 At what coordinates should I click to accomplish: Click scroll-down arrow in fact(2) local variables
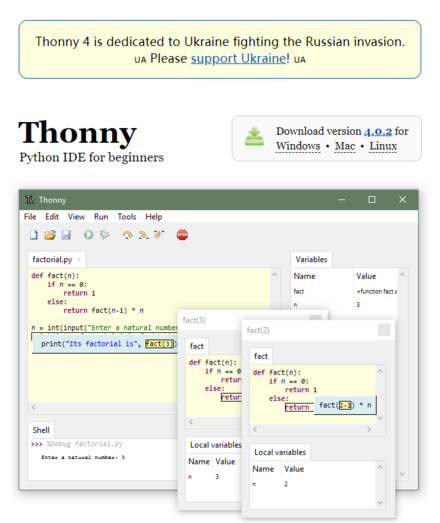point(380,503)
